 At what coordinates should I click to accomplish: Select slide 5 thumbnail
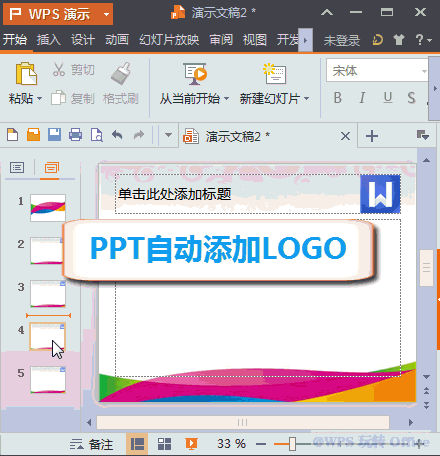point(48,380)
